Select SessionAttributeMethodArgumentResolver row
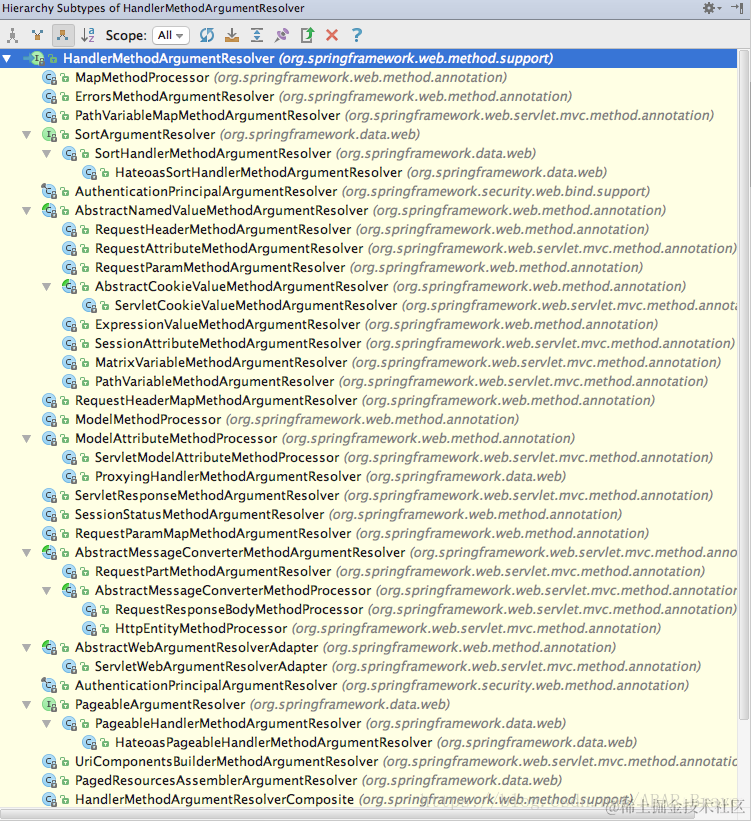 click(x=369, y=344)
